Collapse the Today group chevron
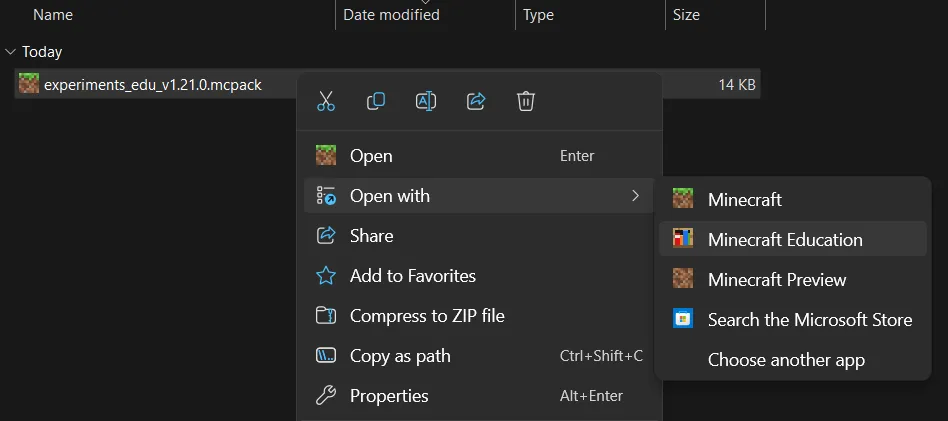Viewport: 948px width, 421px height. click(10, 52)
